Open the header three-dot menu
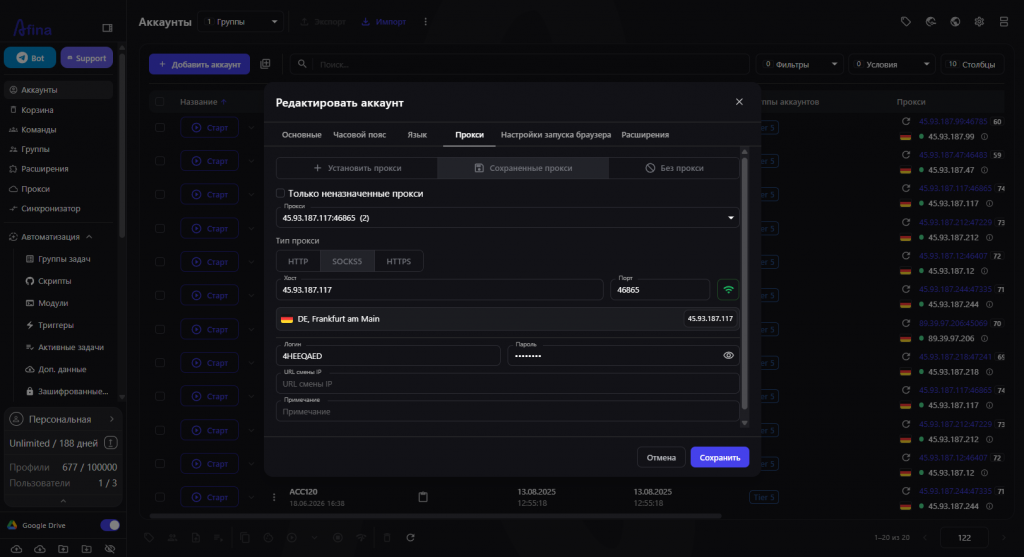This screenshot has width=1024, height=557. click(425, 22)
